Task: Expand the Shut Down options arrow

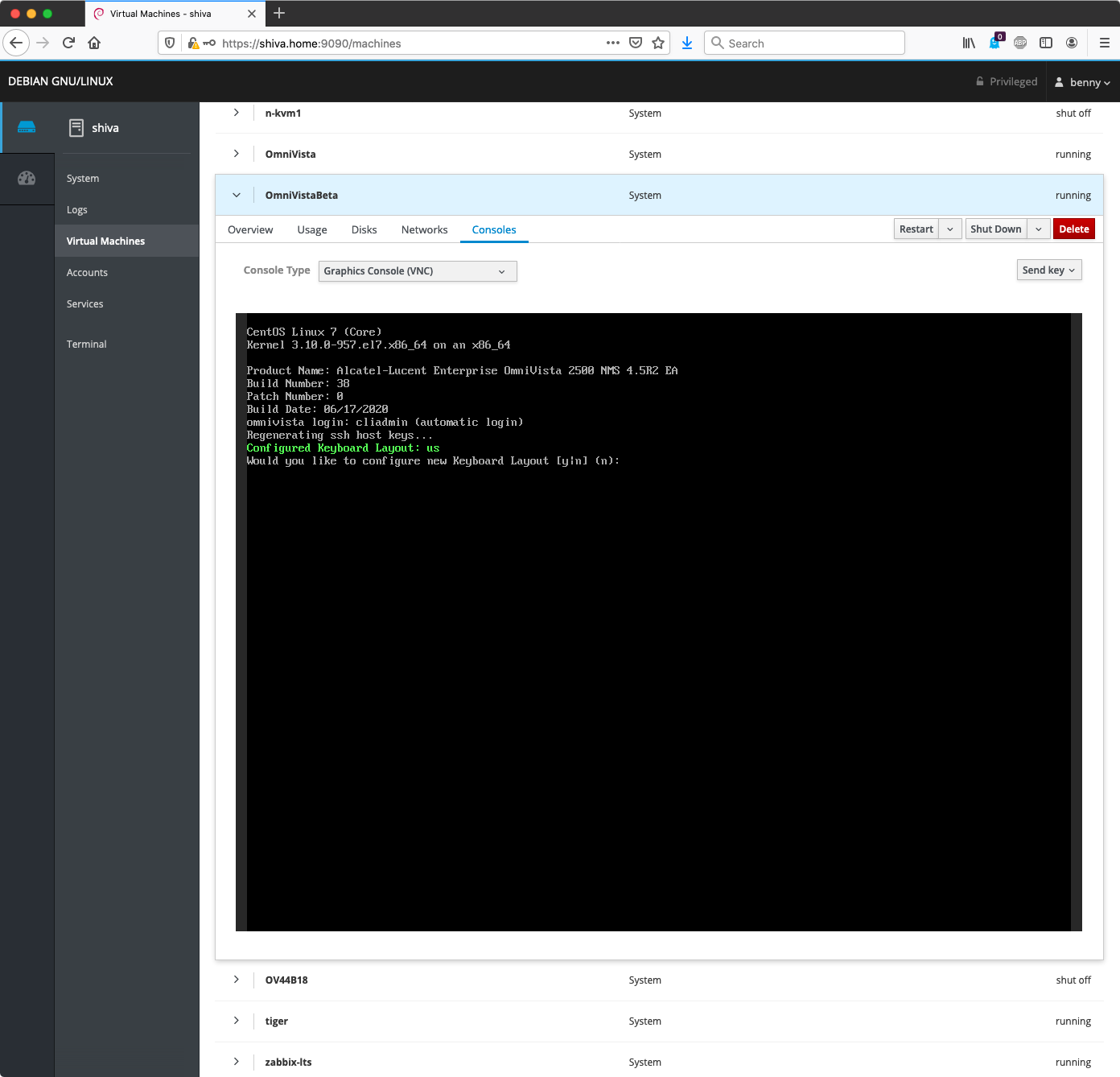Action: 1039,229
